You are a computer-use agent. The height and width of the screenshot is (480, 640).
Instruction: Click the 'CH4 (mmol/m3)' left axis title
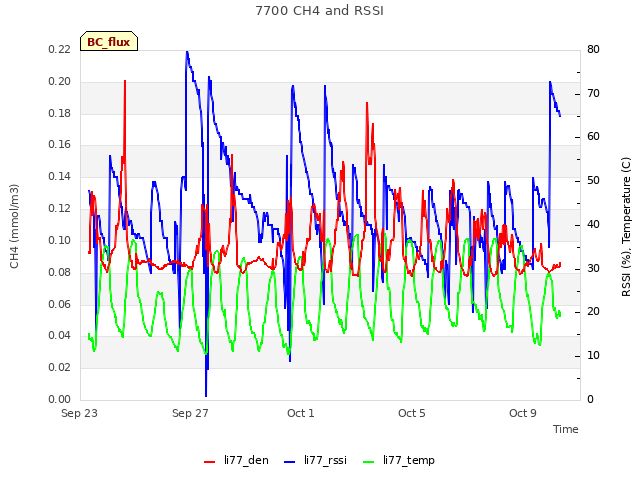[x=14, y=226]
